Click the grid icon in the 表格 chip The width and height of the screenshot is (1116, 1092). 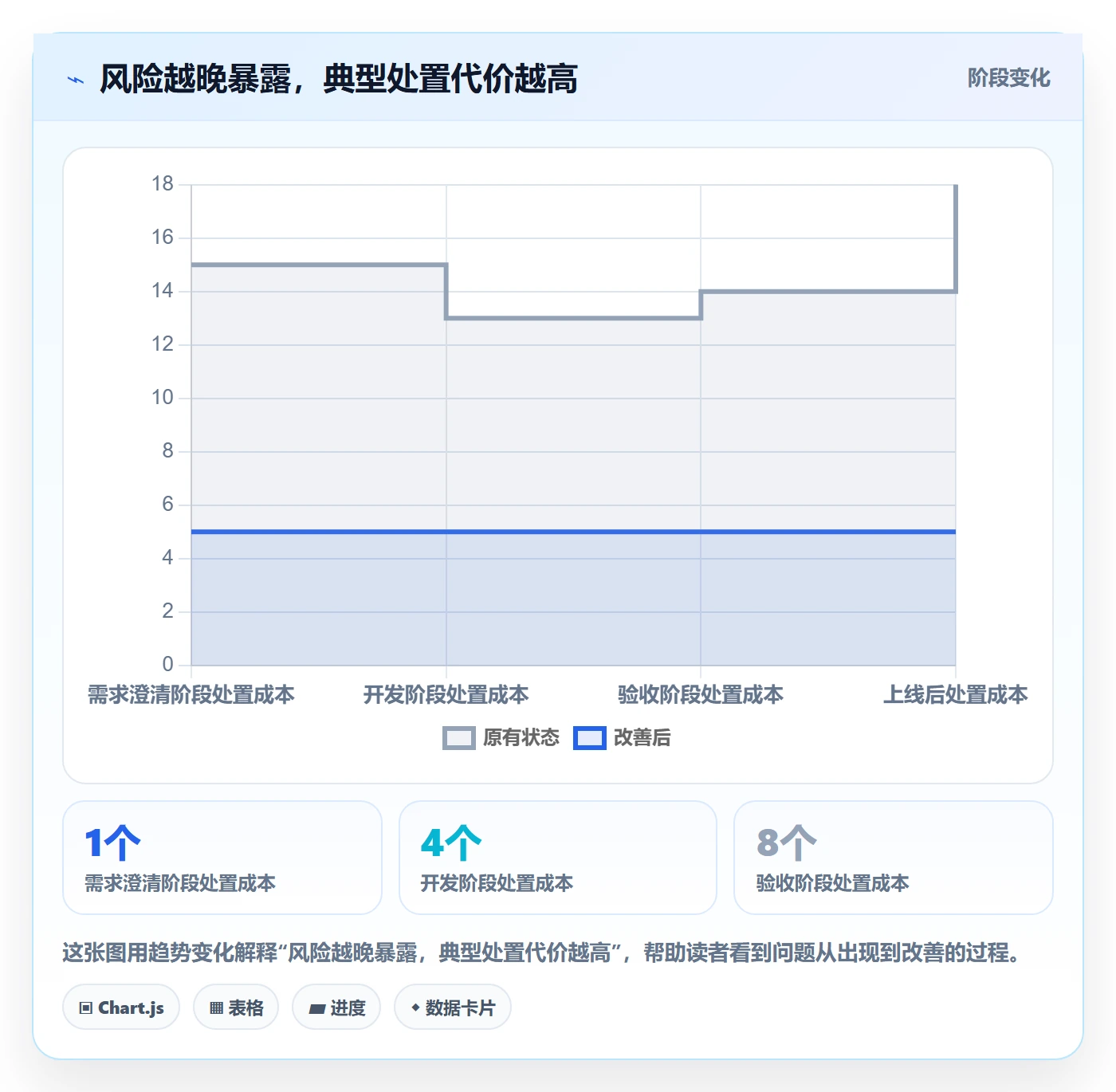tap(216, 1008)
